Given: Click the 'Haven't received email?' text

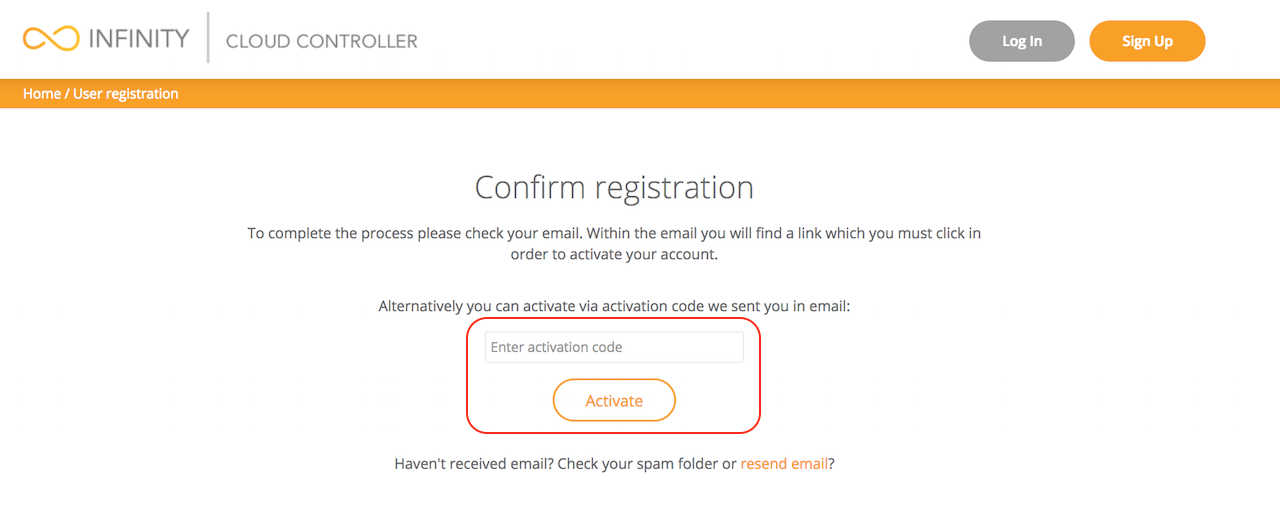Looking at the screenshot, I should [474, 464].
